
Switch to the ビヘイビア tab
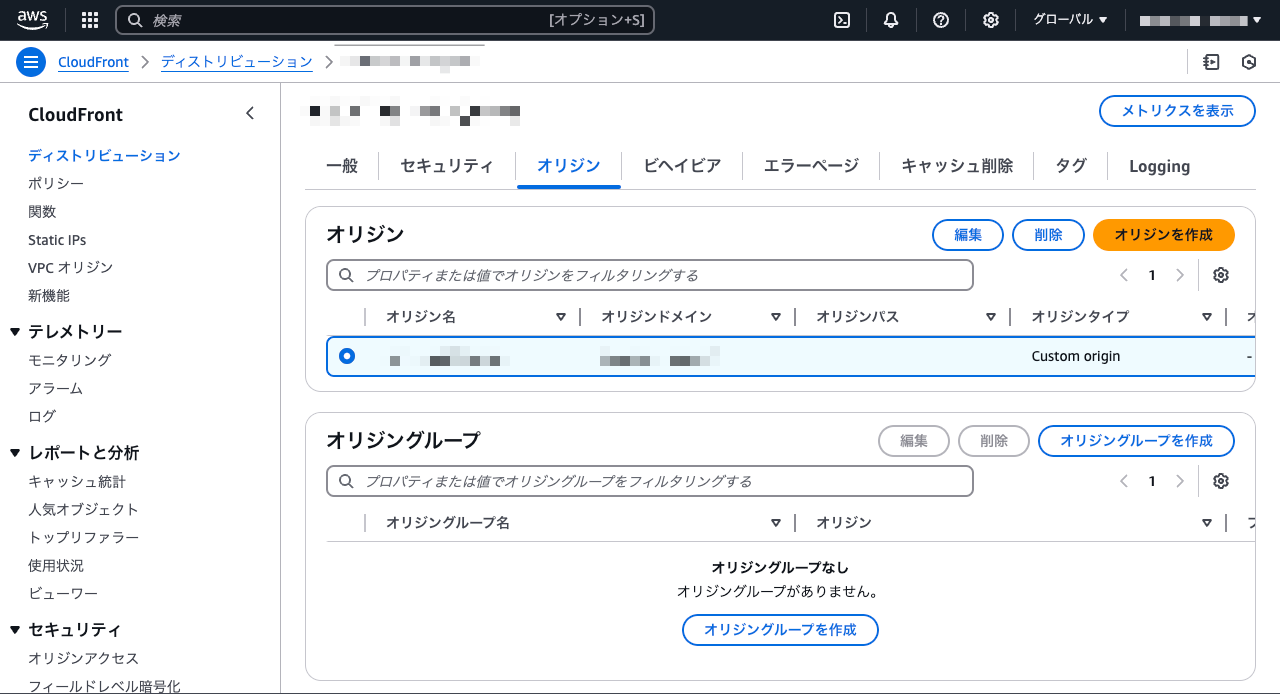pyautogui.click(x=682, y=166)
